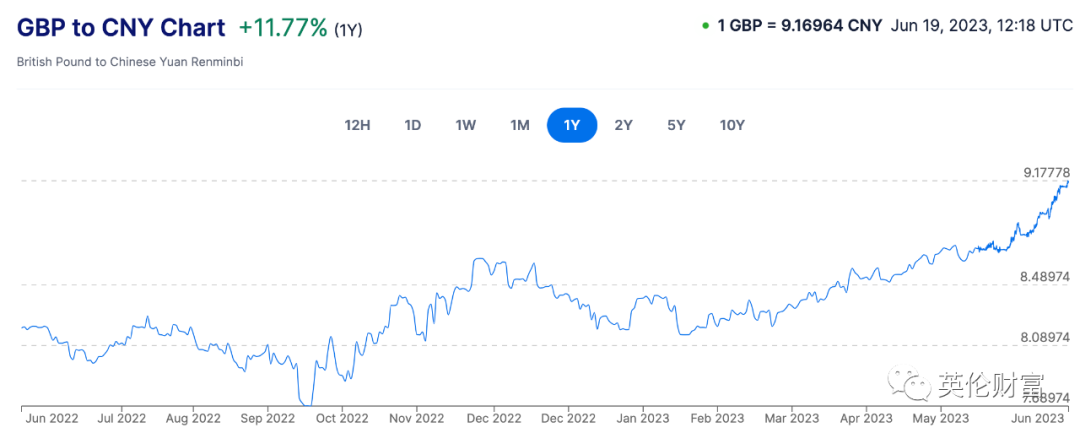
Task: Click the +11.77% change value
Action: (283, 27)
